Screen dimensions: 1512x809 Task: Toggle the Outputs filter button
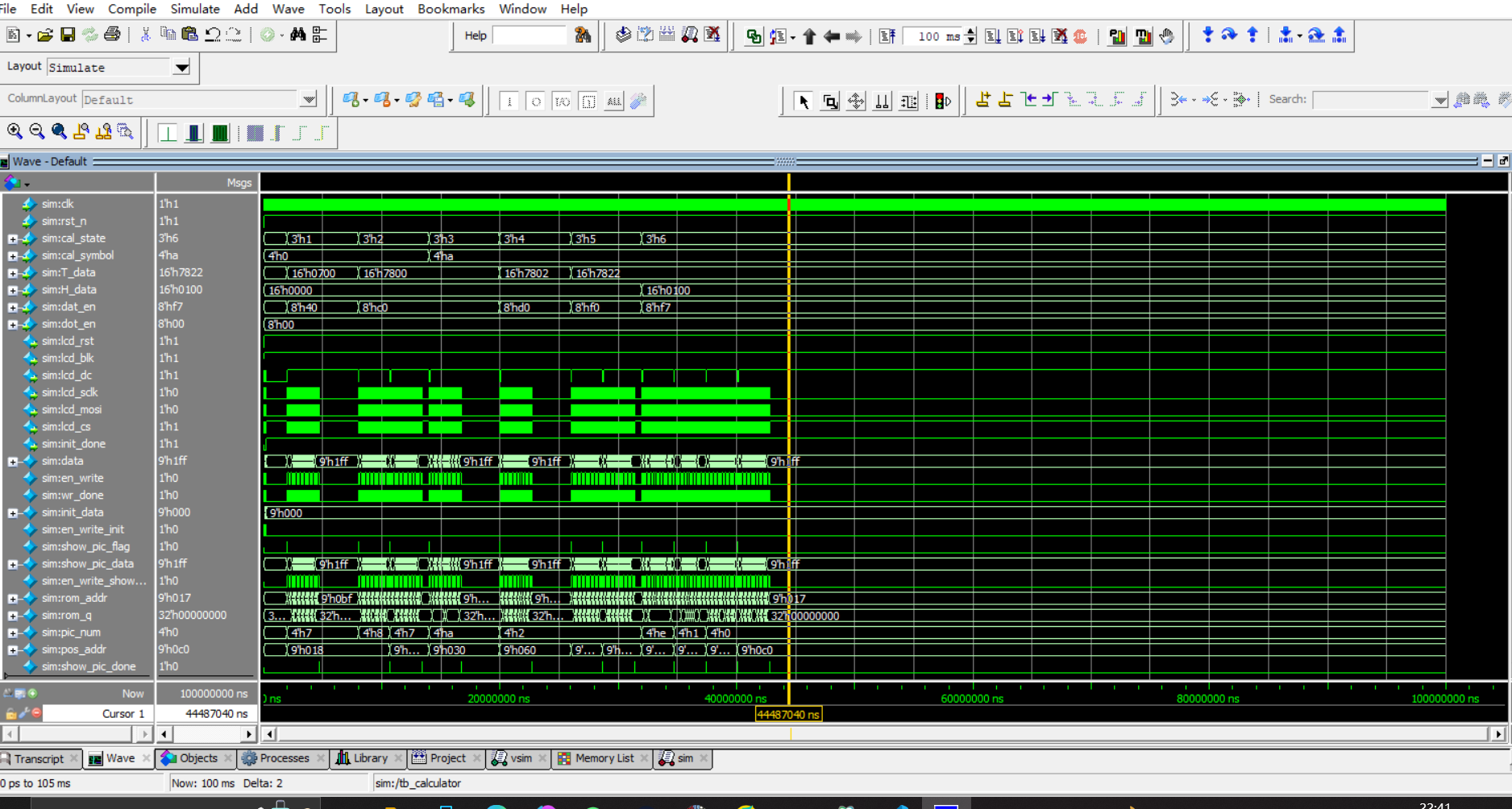click(x=536, y=102)
